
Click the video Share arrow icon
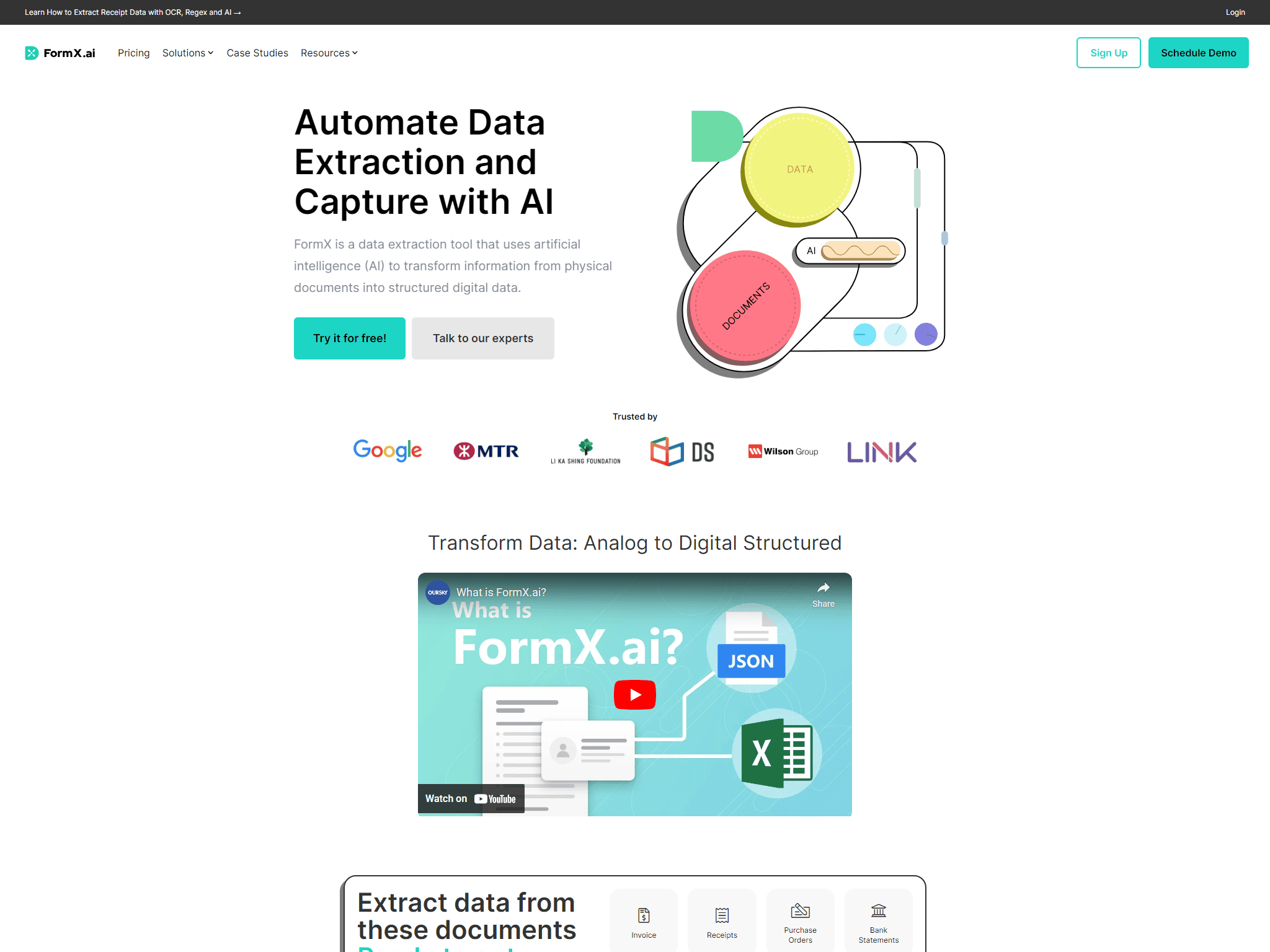tap(824, 588)
